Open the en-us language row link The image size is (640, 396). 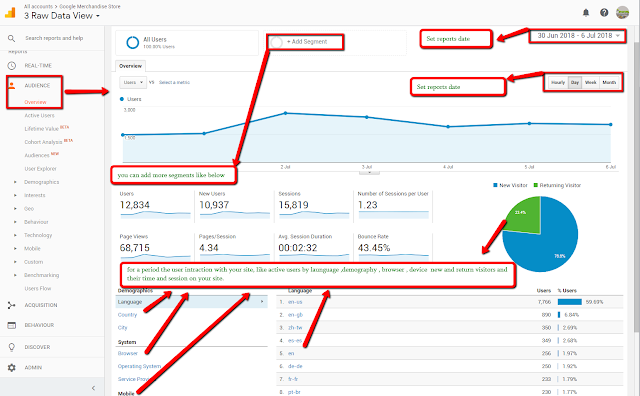click(295, 302)
